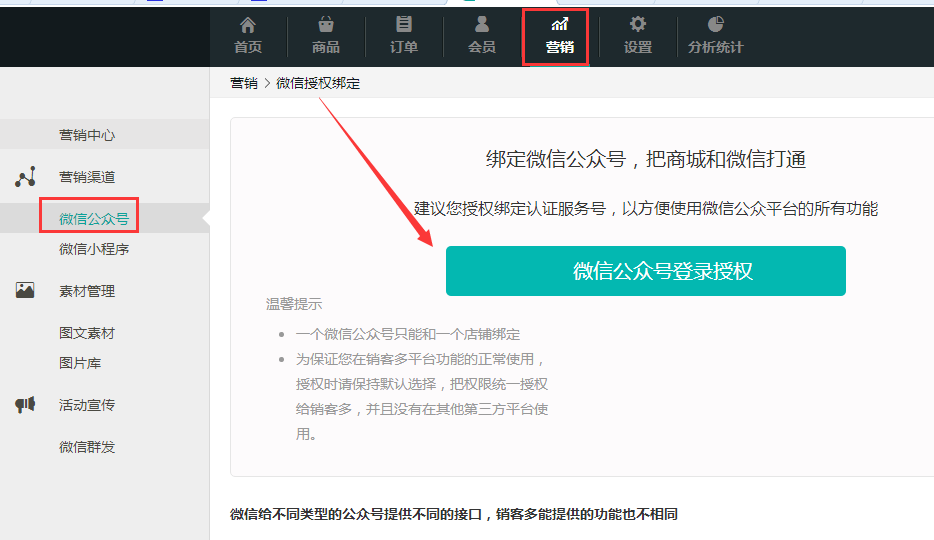Click the 活动宣传 megaphone icon
934x540 pixels.
26,405
